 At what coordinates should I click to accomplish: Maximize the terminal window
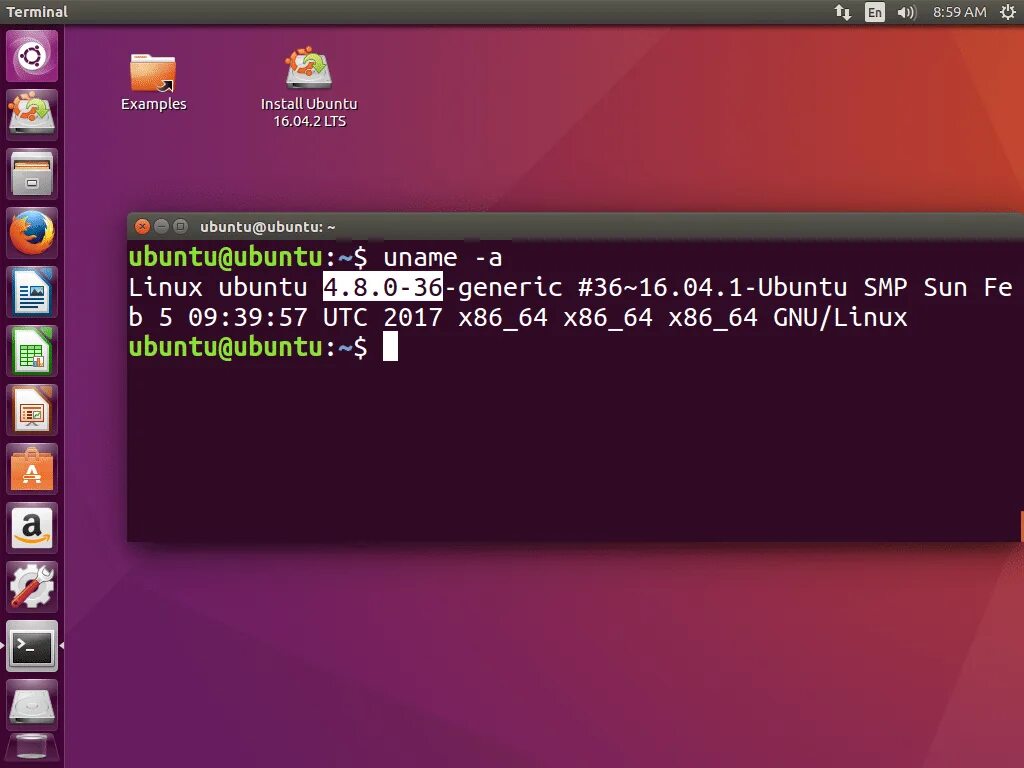(x=180, y=227)
